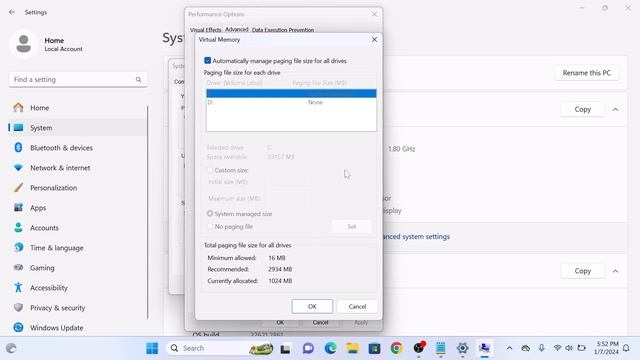Click the Settings sidebar scrollbar
This screenshot has width=640, height=360.
(x=147, y=212)
